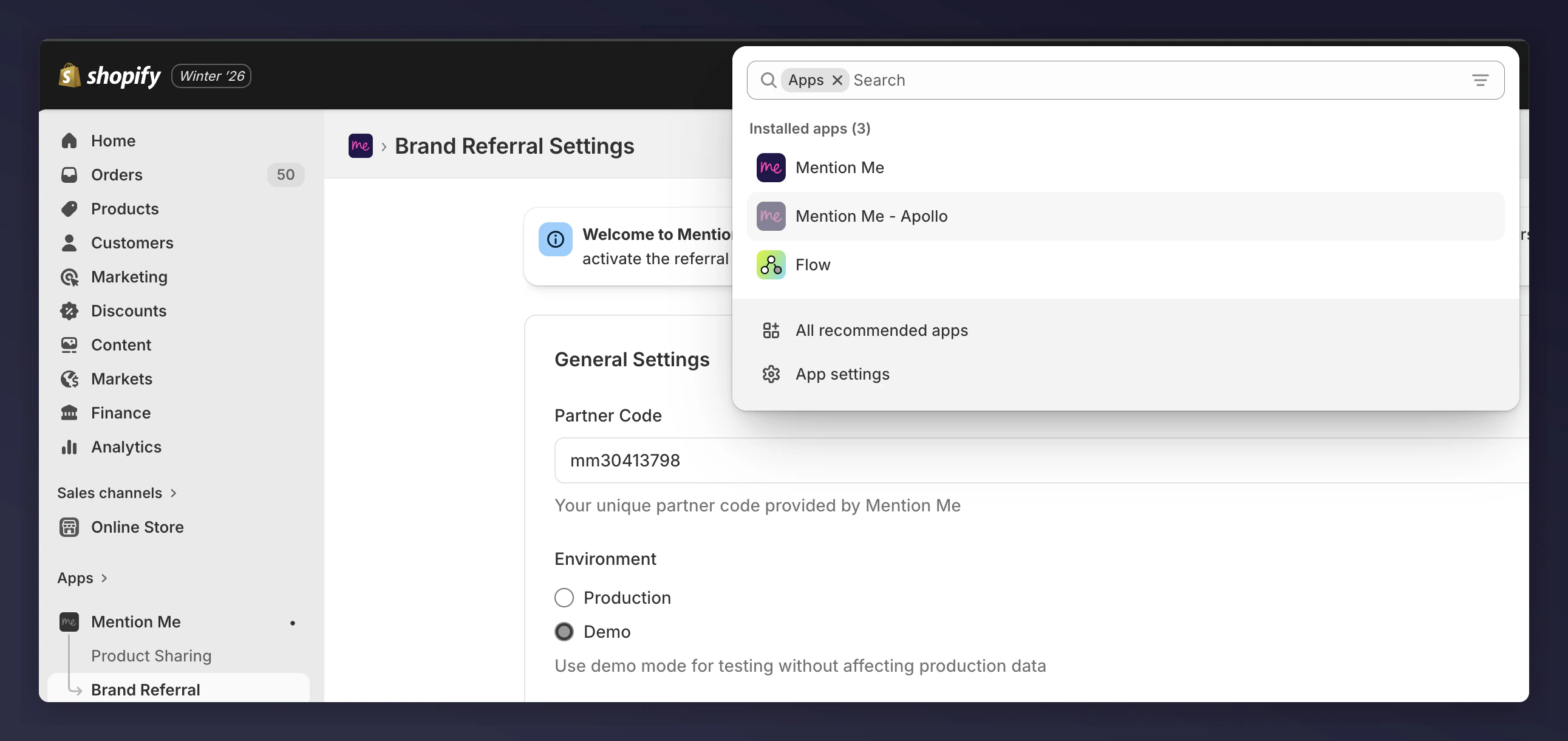Image resolution: width=1568 pixels, height=741 pixels.
Task: Select Flow from installed apps
Action: click(x=1125, y=265)
